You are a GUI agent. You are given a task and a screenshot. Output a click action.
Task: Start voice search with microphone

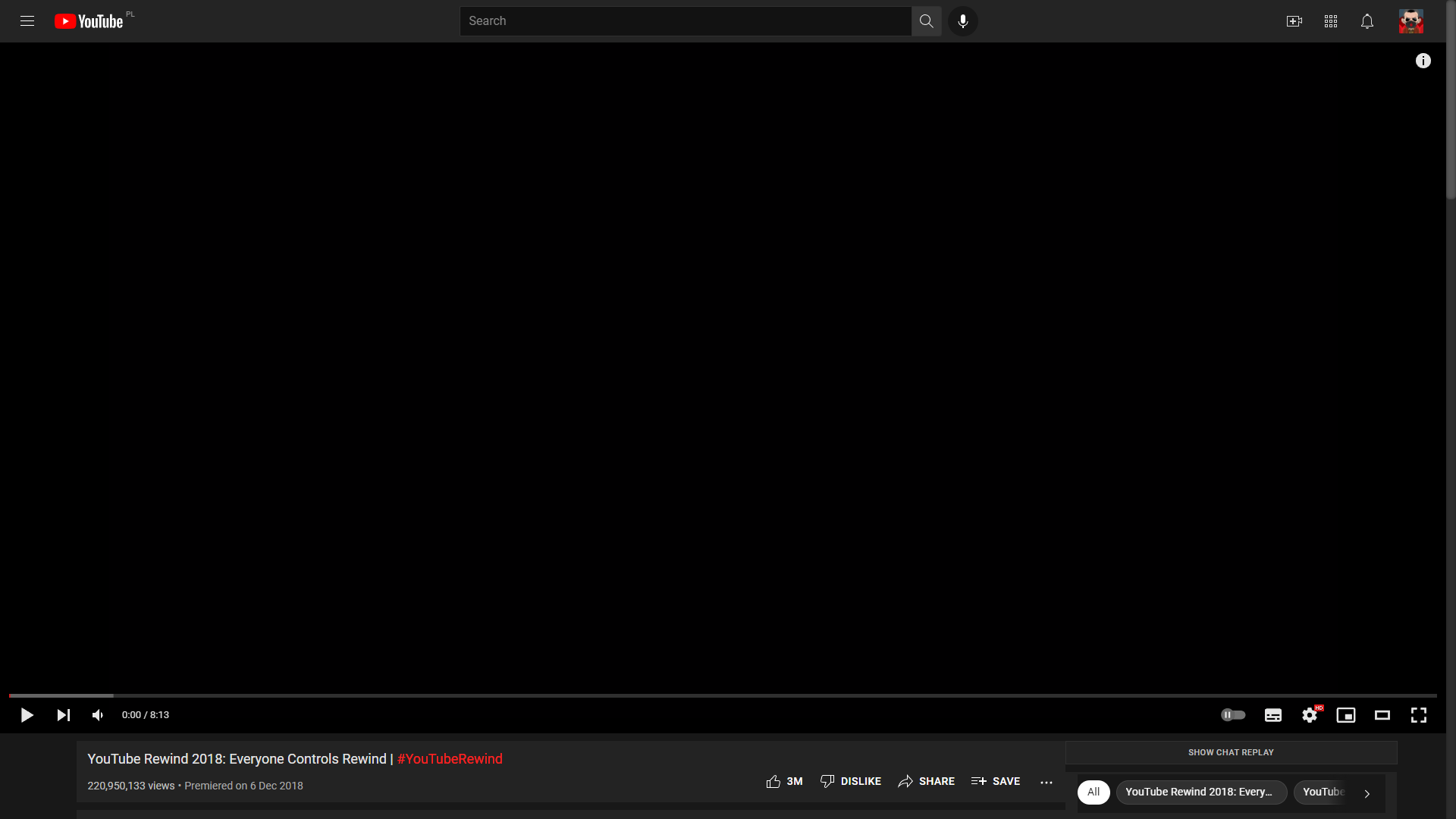[x=963, y=21]
